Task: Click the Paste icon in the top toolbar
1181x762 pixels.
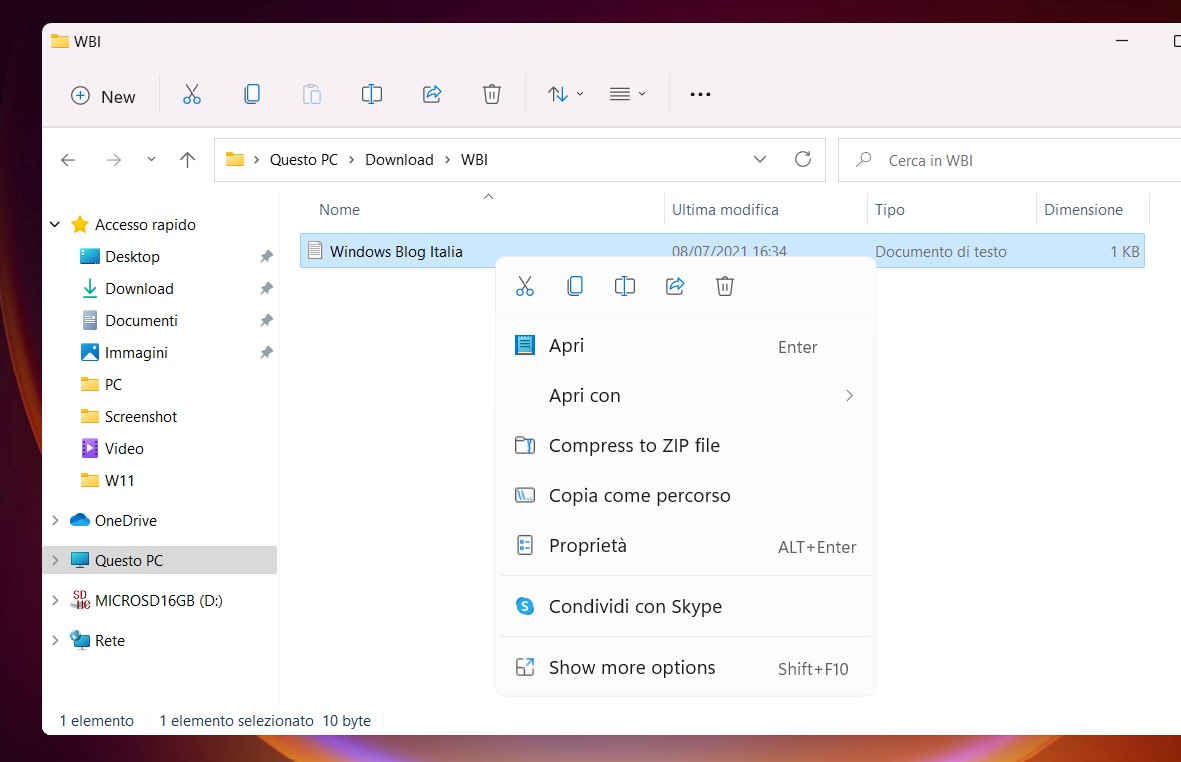Action: 312,94
